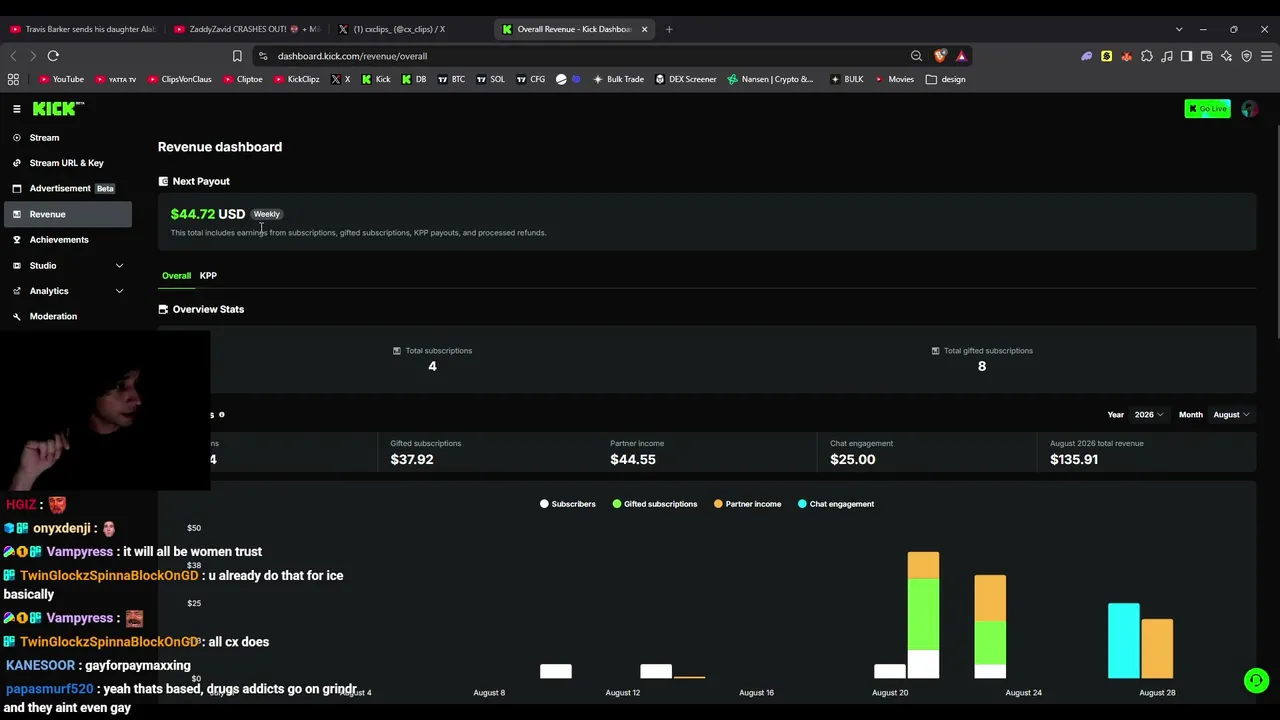Open the Year 2026 dropdown
The image size is (1280, 720).
coord(1147,415)
